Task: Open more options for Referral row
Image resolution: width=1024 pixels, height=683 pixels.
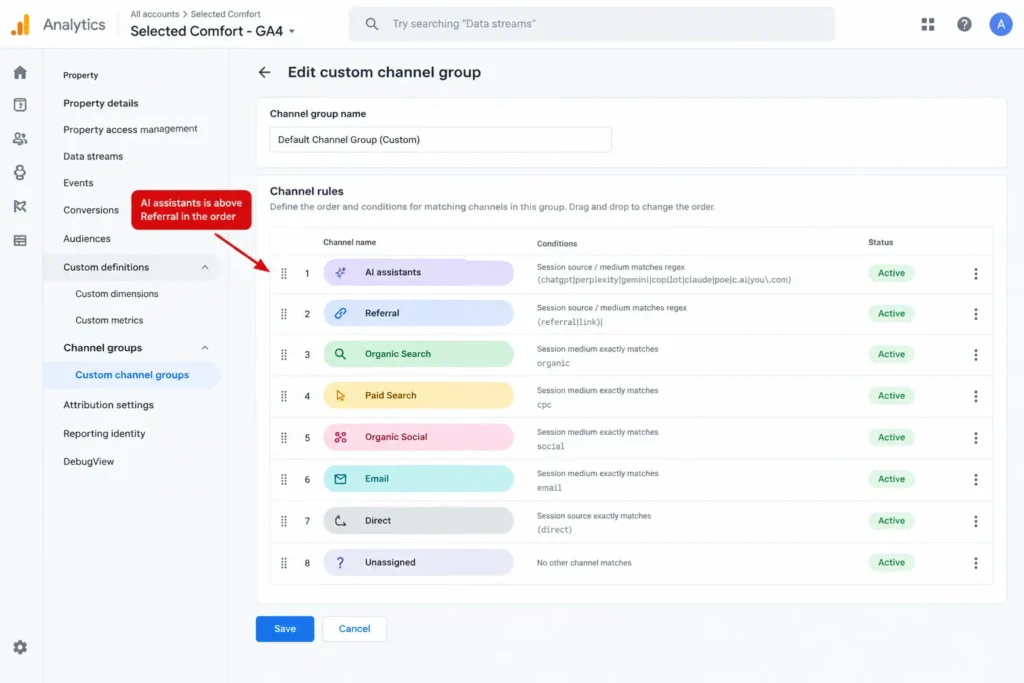Action: pyautogui.click(x=976, y=314)
